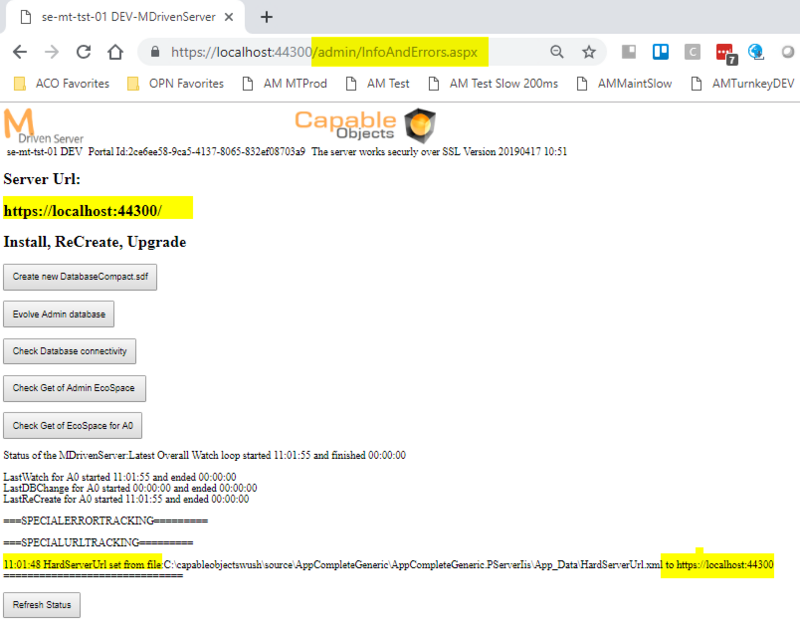800x626 pixels.
Task: Click the LastWatch for A0 status line
Action: (x=120, y=477)
